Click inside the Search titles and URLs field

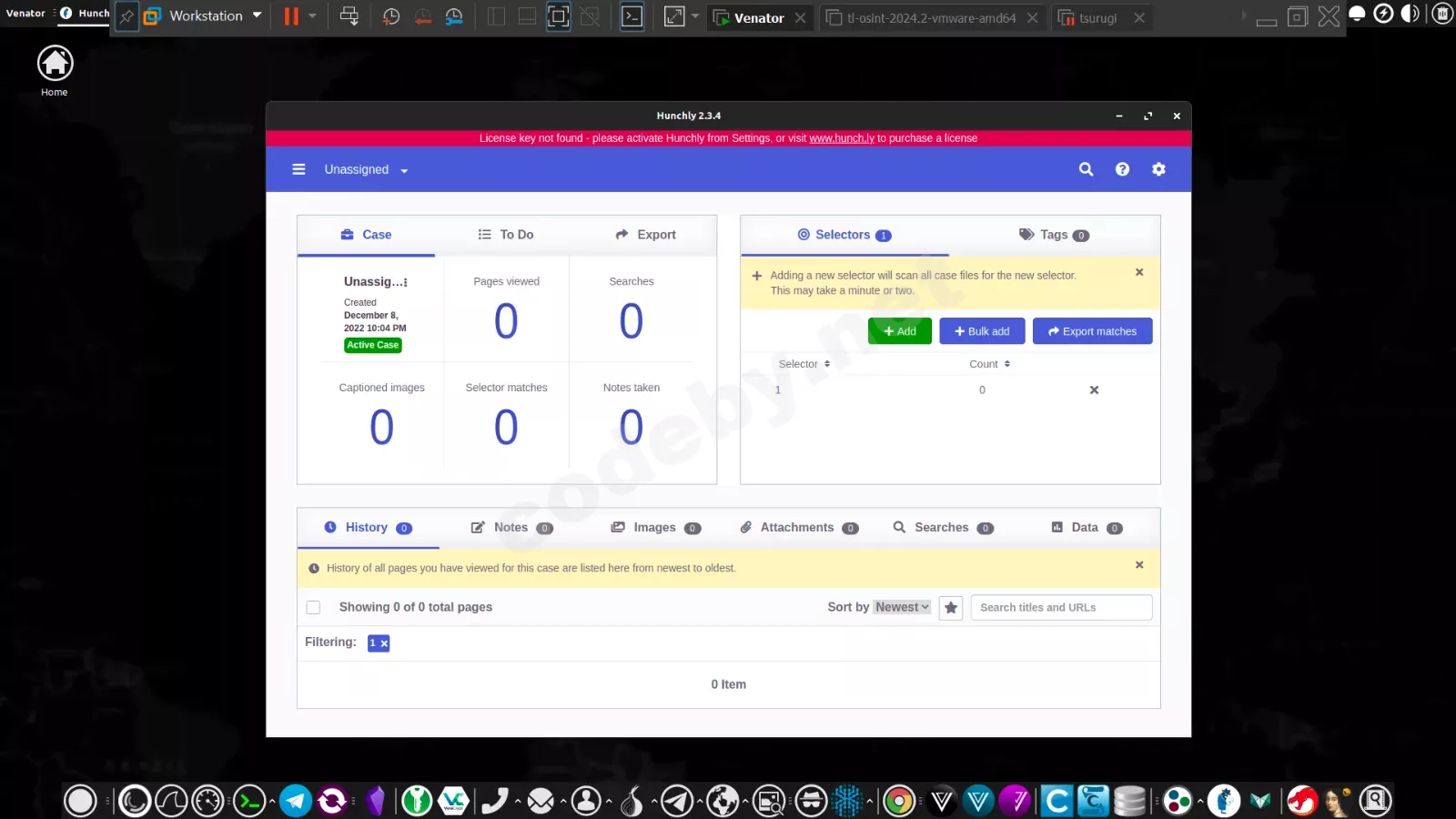[x=1060, y=607]
